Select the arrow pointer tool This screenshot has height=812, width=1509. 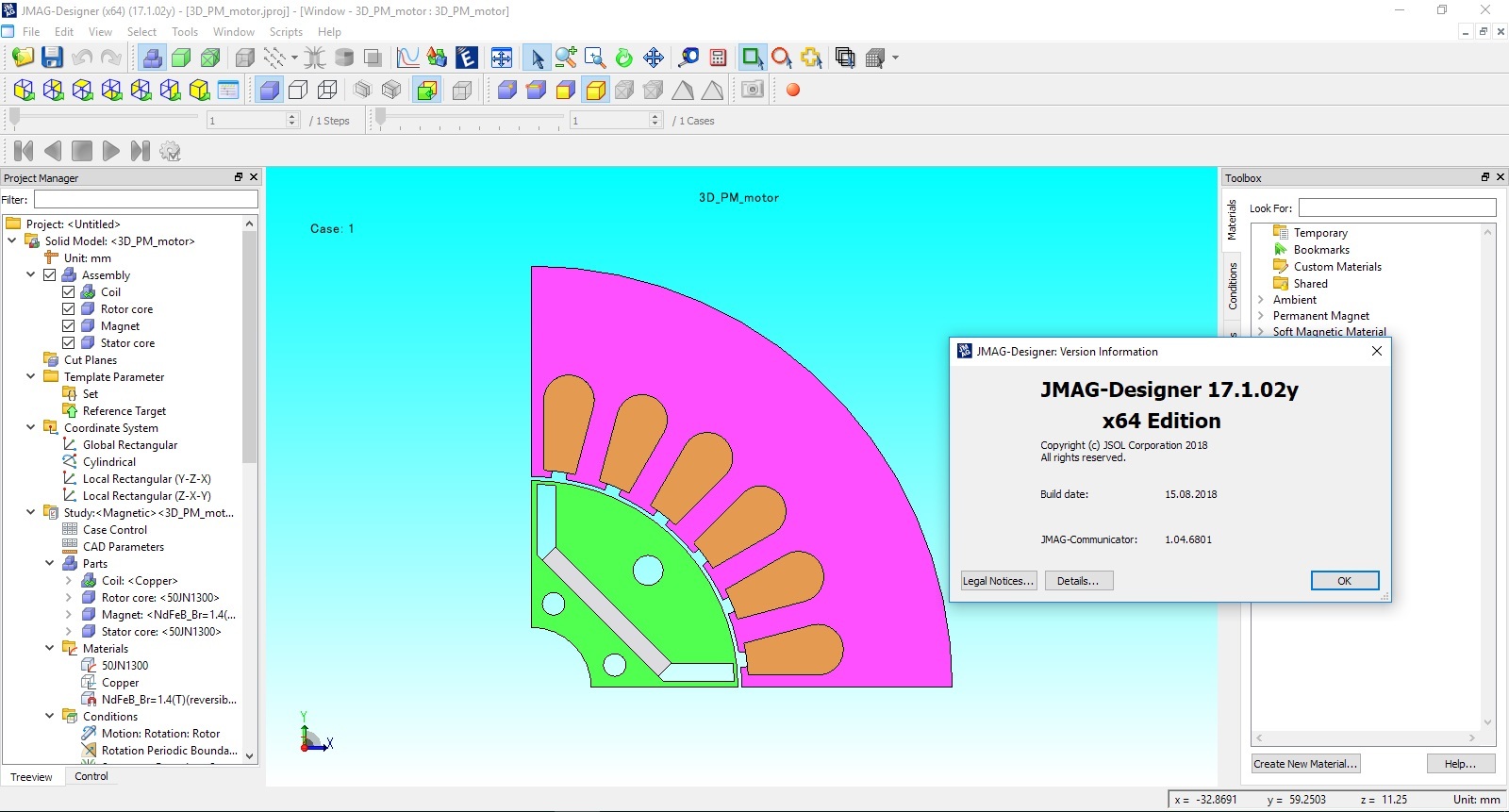[537, 58]
